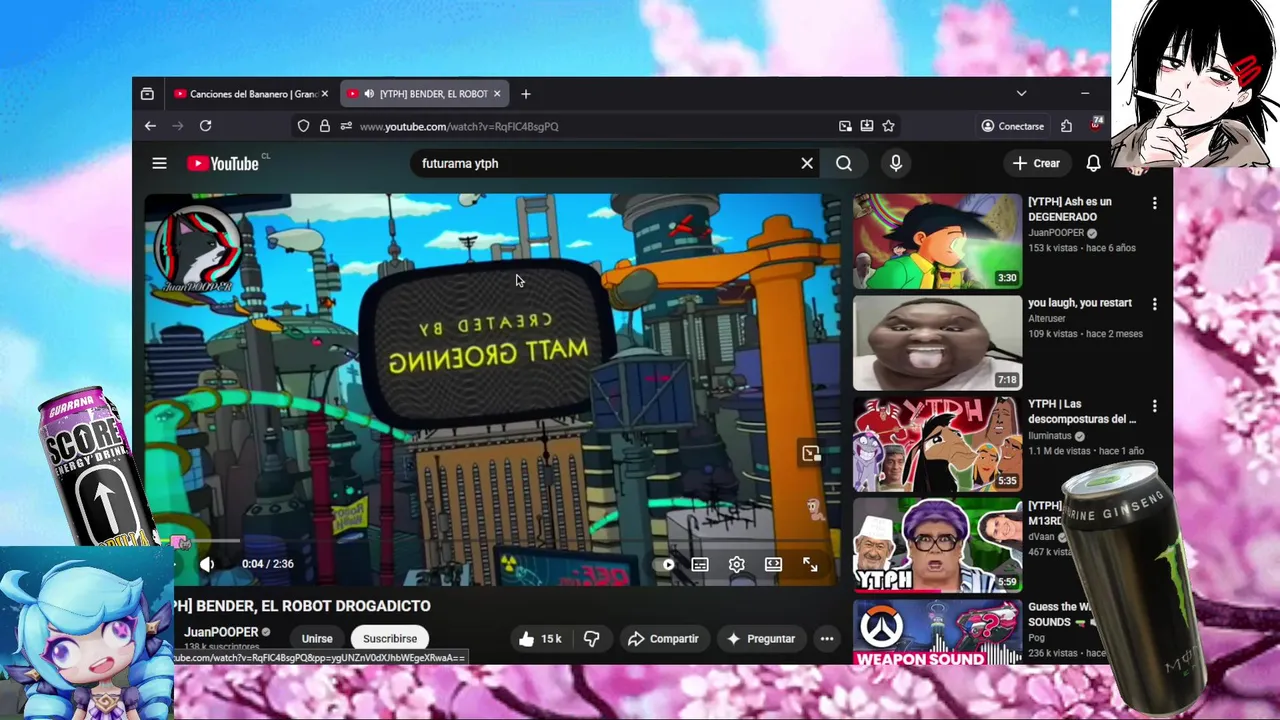Go back to the previous page
This screenshot has width=1280, height=720.
tap(150, 126)
